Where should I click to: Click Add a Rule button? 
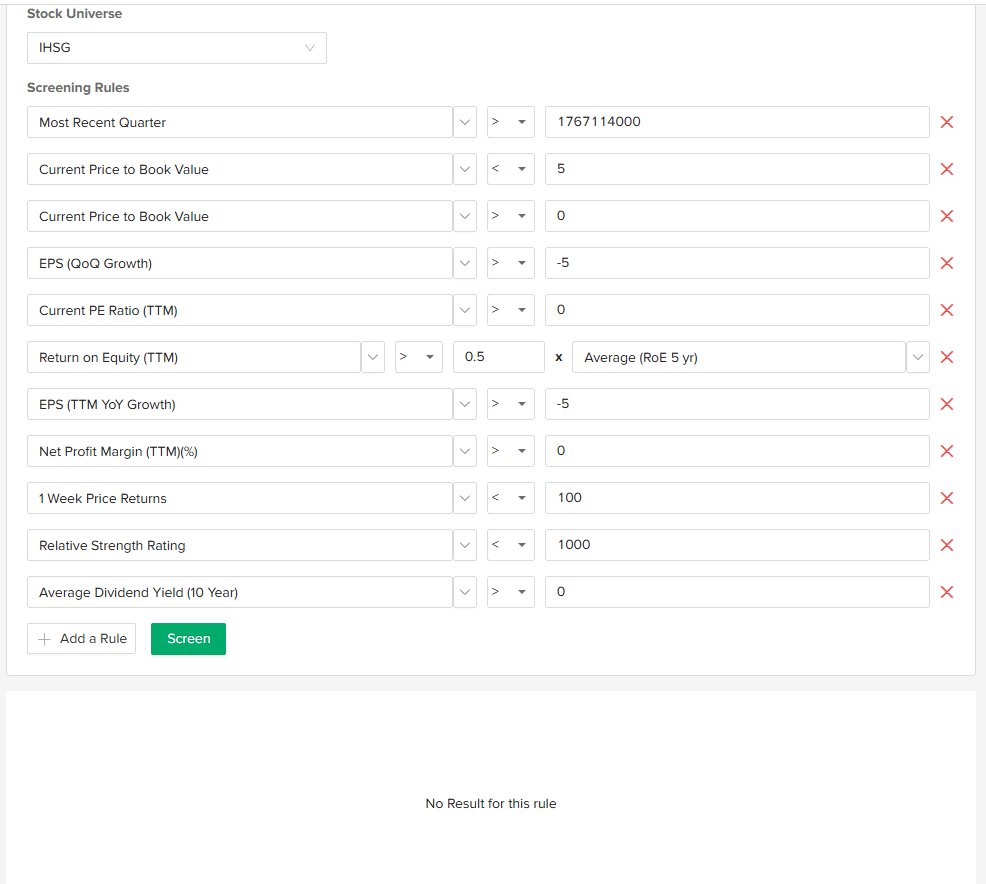coord(81,639)
